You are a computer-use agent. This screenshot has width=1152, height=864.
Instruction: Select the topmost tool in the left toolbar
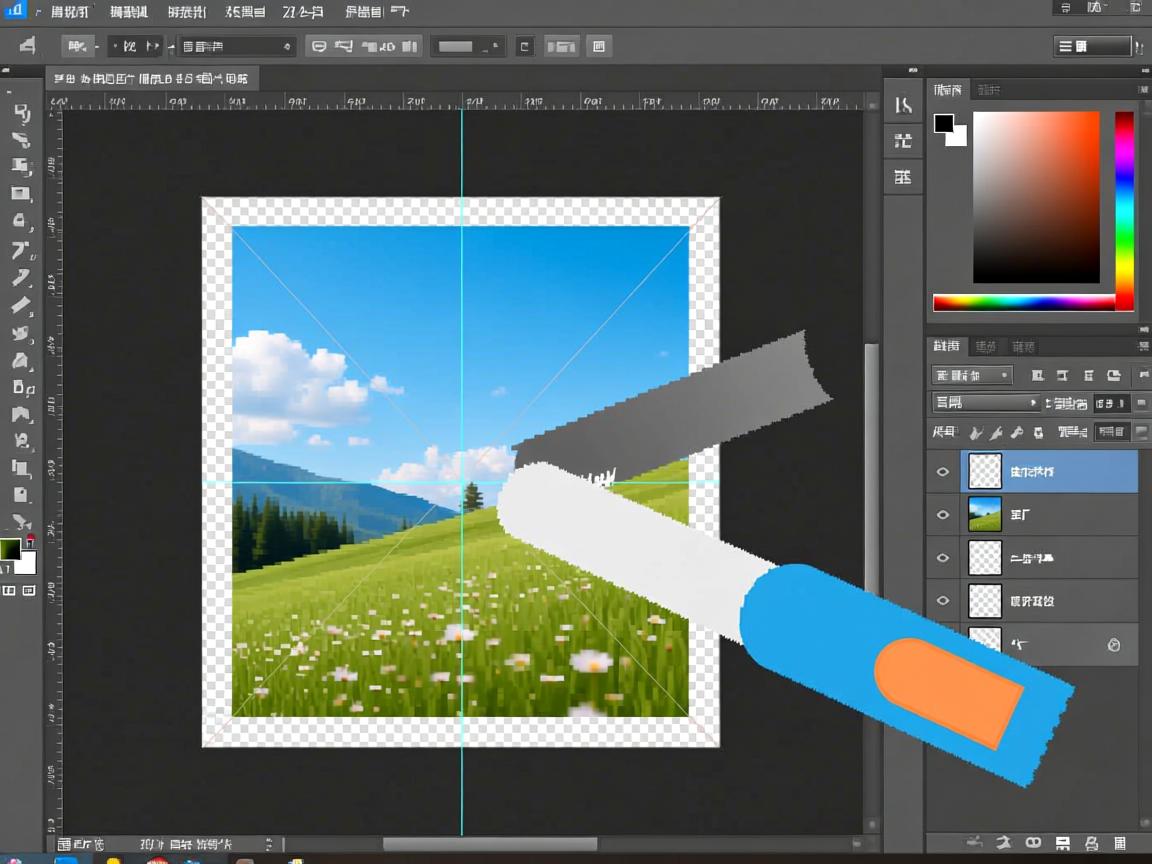[21, 111]
